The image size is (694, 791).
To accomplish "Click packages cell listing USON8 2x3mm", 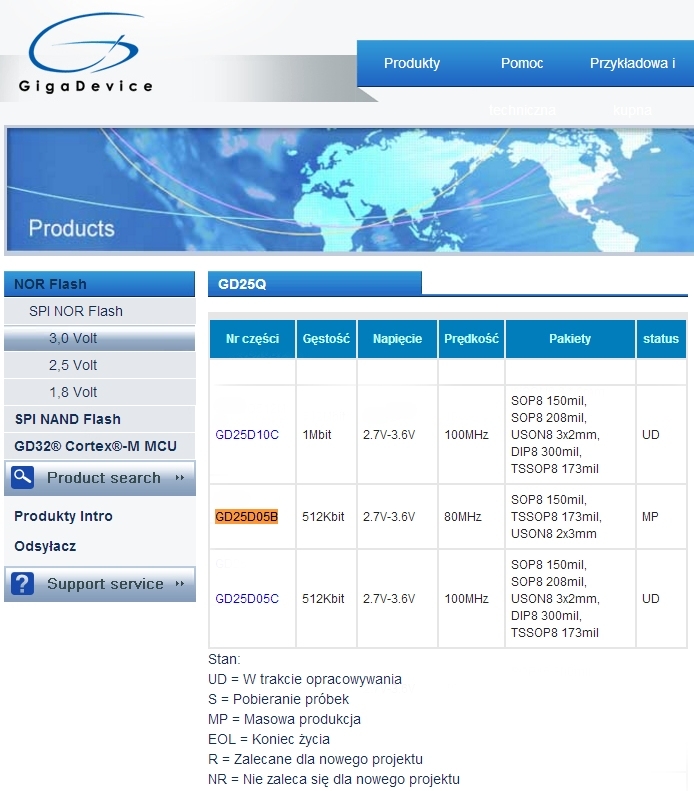I will coord(570,517).
